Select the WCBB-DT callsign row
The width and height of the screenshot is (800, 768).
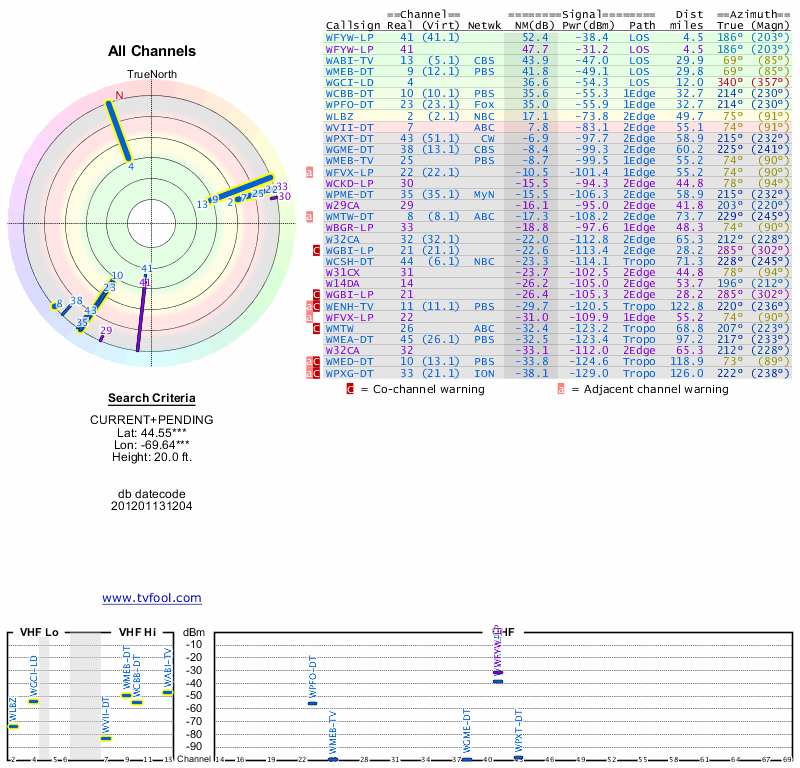349,93
